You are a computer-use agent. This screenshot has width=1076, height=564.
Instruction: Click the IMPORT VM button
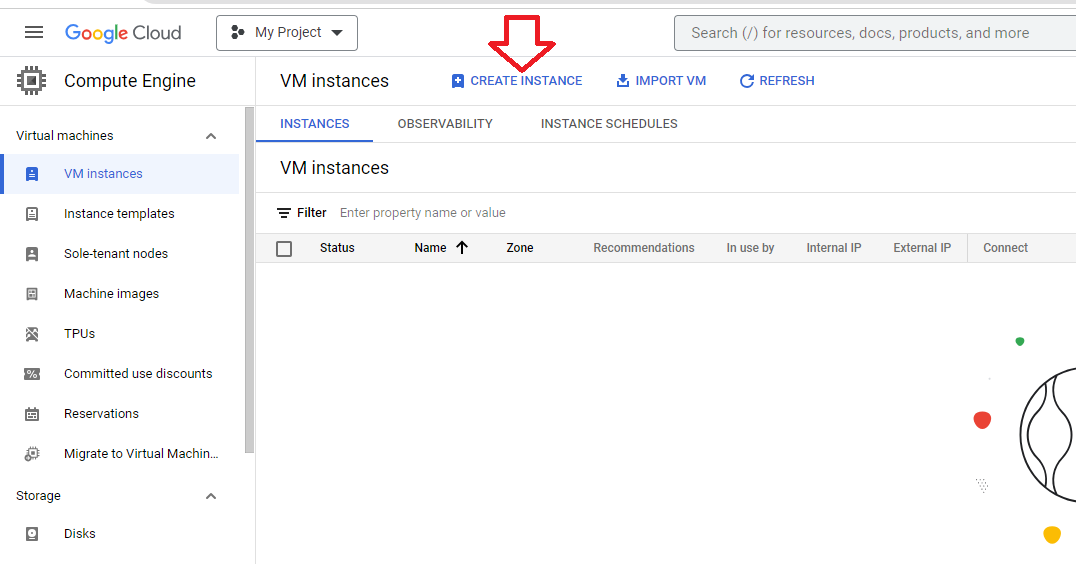tap(661, 81)
